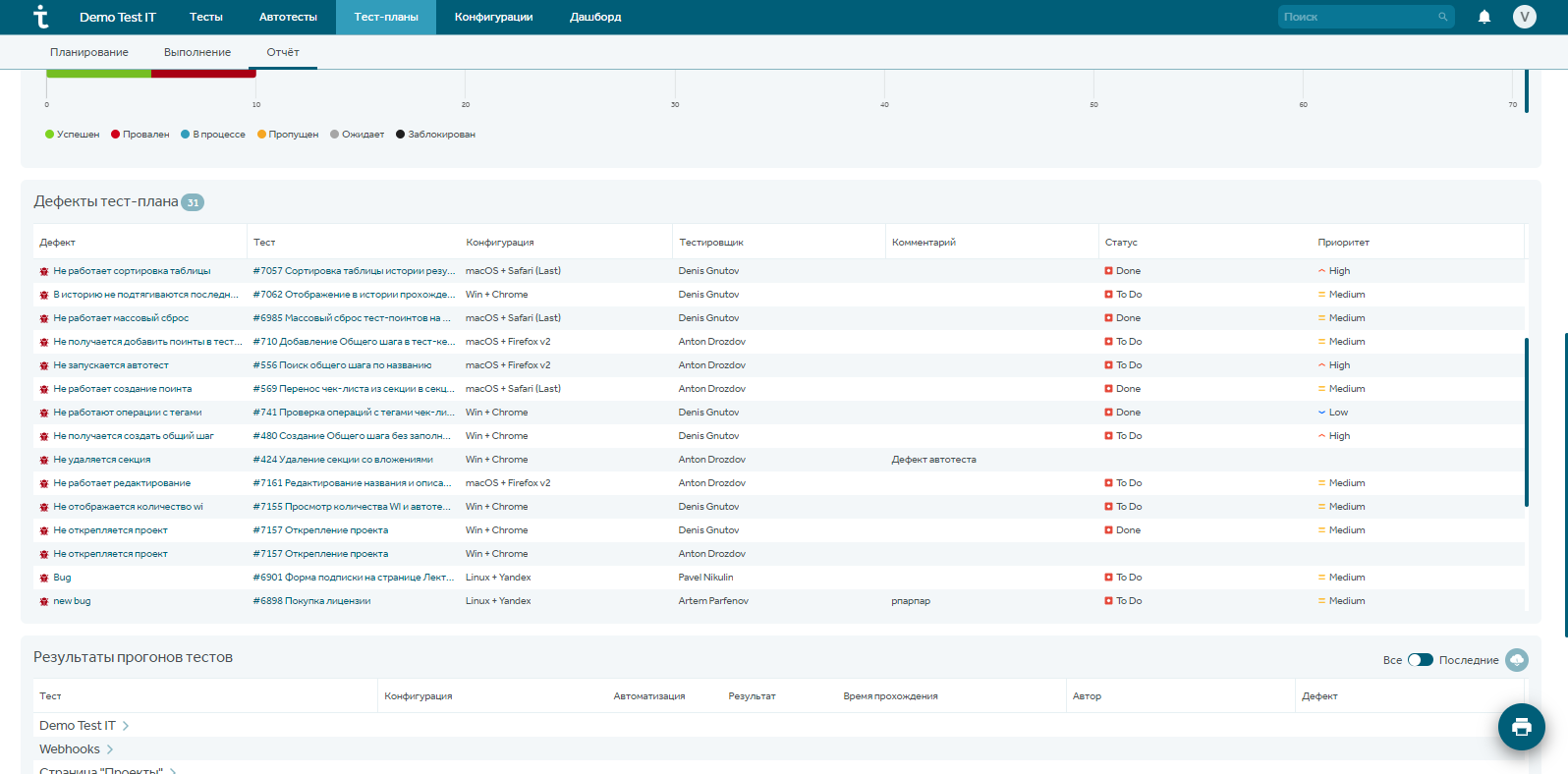Viewport: 1568px width, 774px height.
Task: Click Medium priority icon in #7062 row
Action: click(x=1321, y=295)
